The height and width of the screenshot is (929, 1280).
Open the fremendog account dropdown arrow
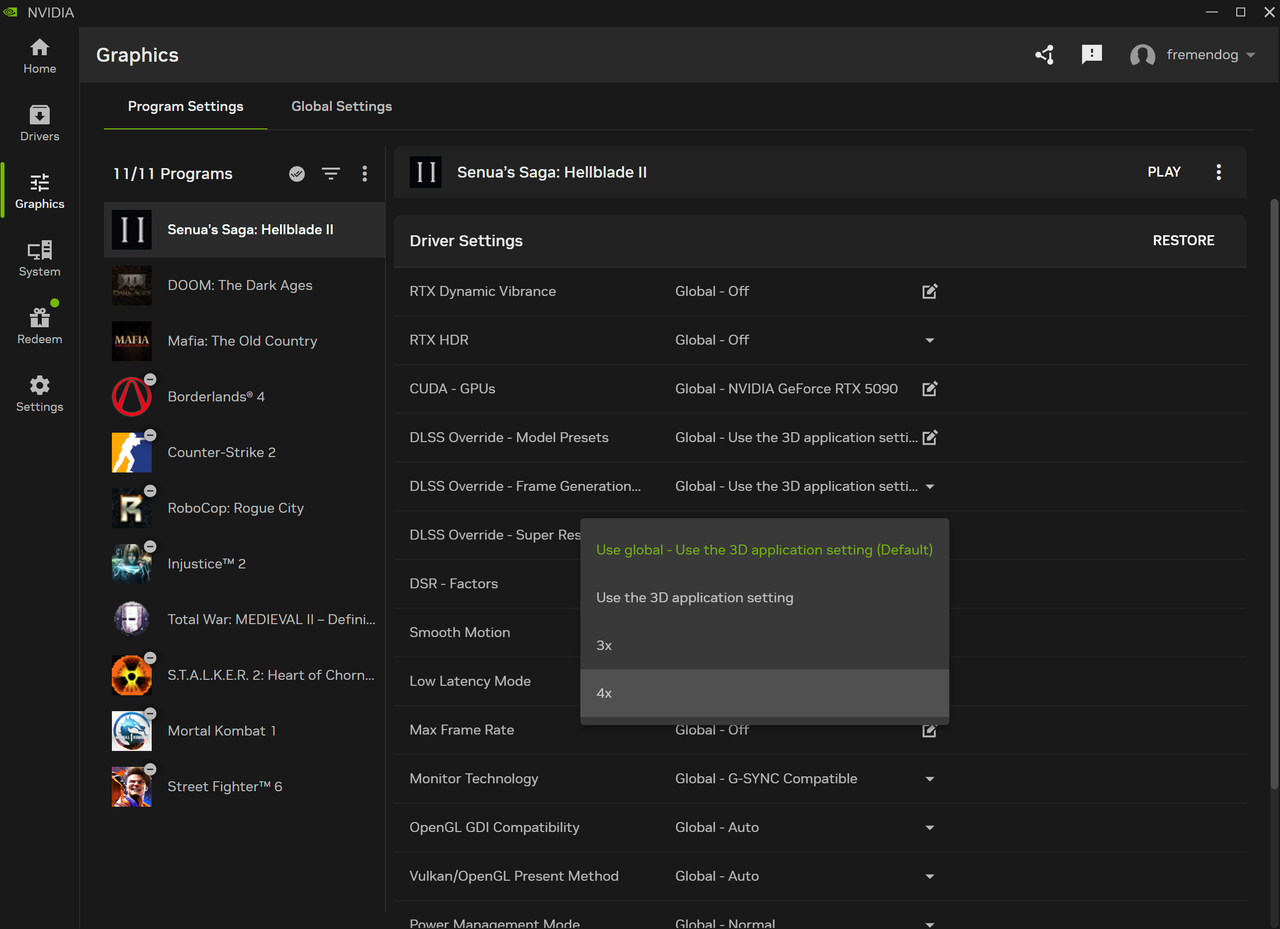tap(1250, 55)
